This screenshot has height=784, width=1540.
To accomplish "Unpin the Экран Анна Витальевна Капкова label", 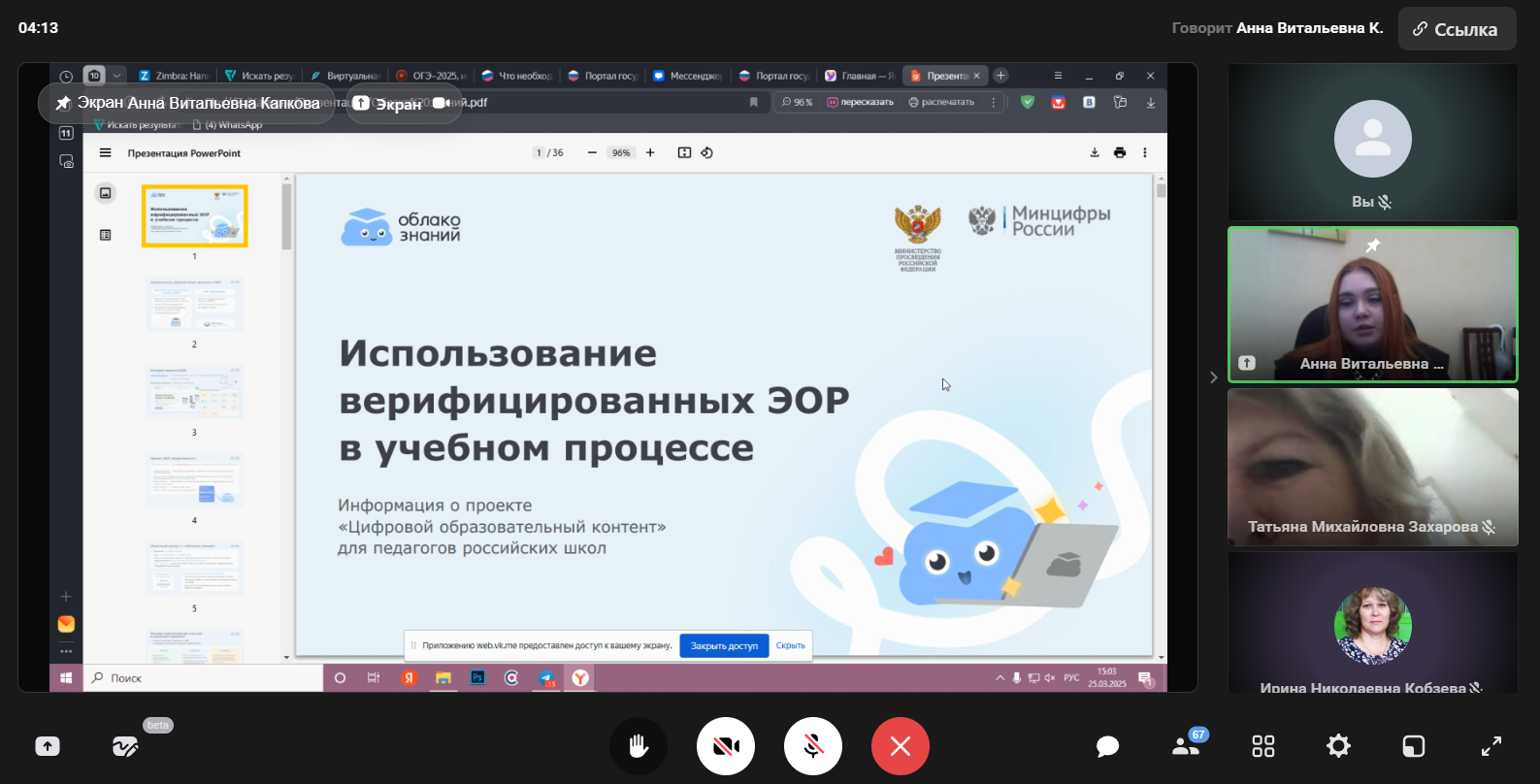I will [x=64, y=103].
